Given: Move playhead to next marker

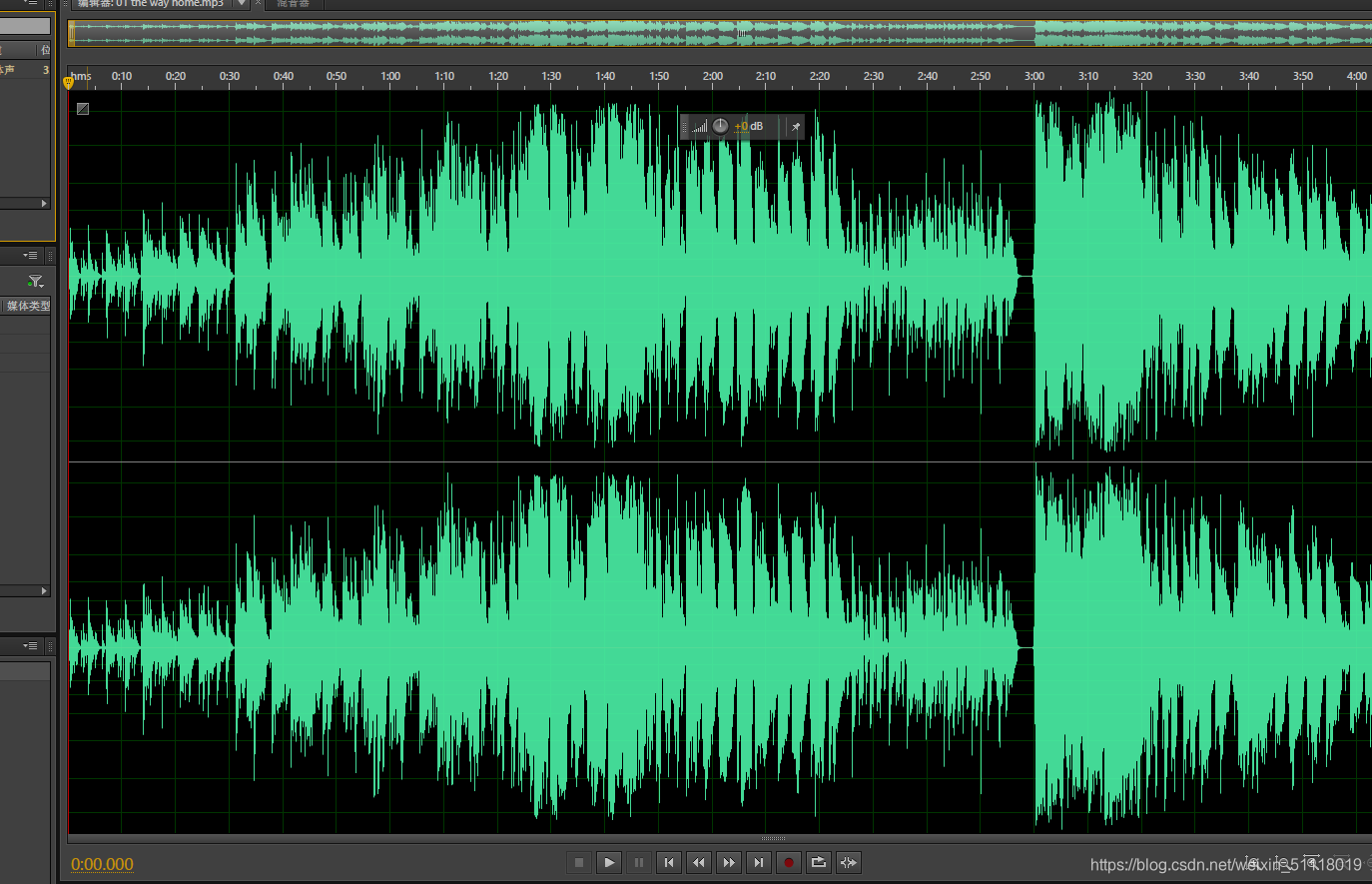Looking at the screenshot, I should coord(759,862).
